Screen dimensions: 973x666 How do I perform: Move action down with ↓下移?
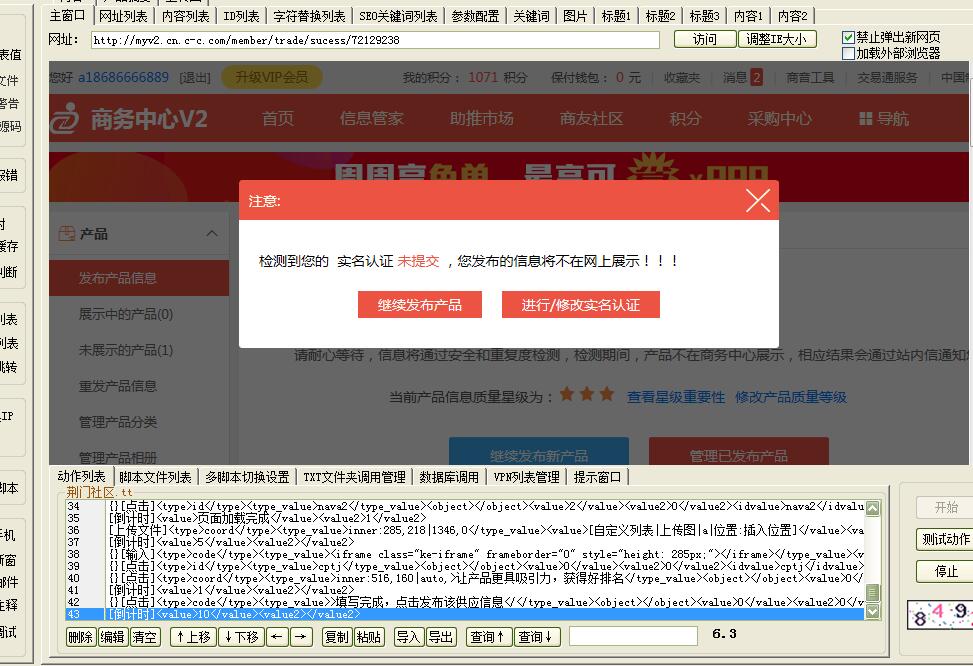[x=241, y=637]
